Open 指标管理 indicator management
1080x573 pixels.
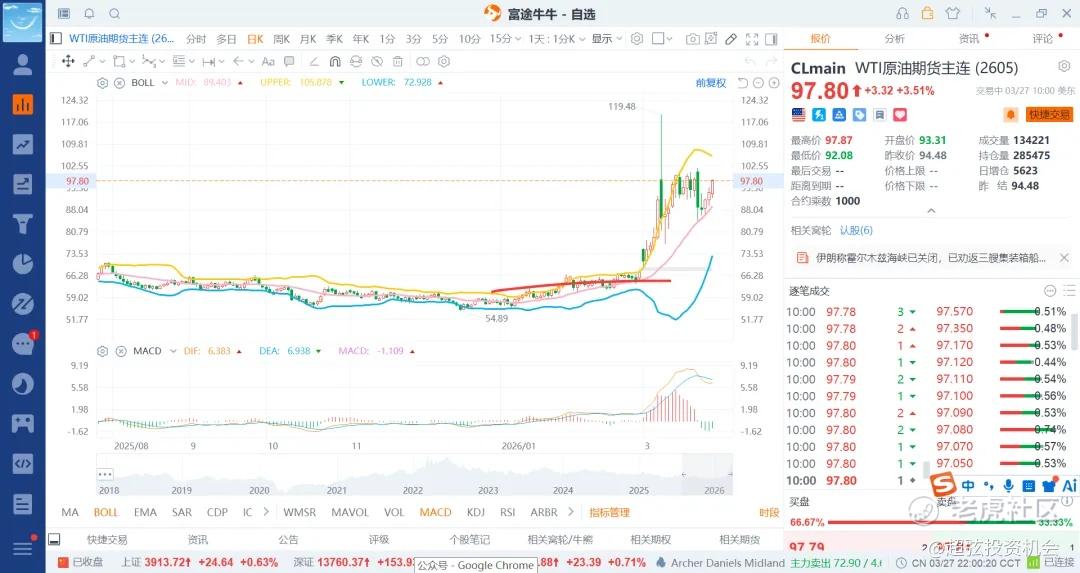coord(610,512)
